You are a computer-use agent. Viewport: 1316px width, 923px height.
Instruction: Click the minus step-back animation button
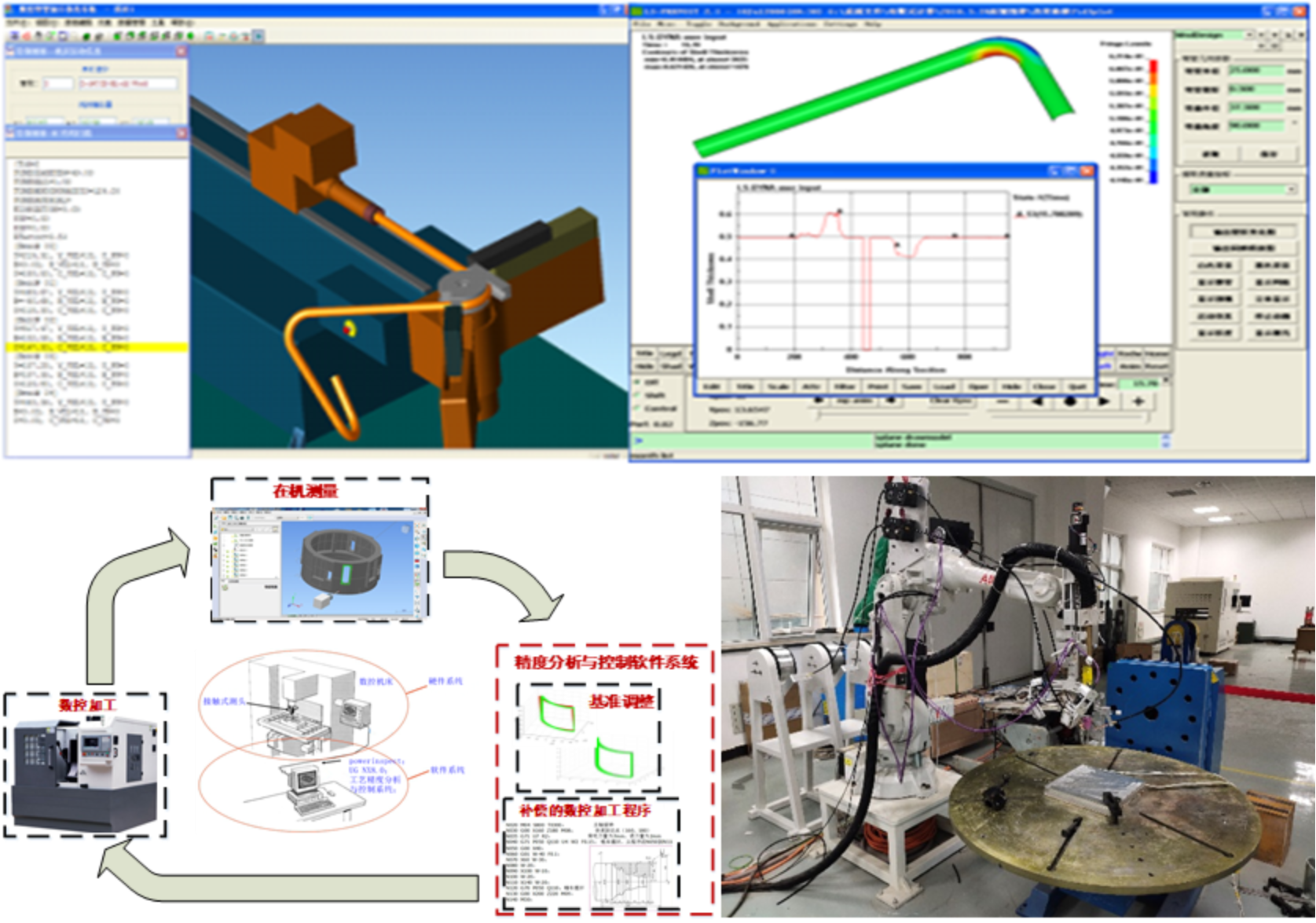1003,401
